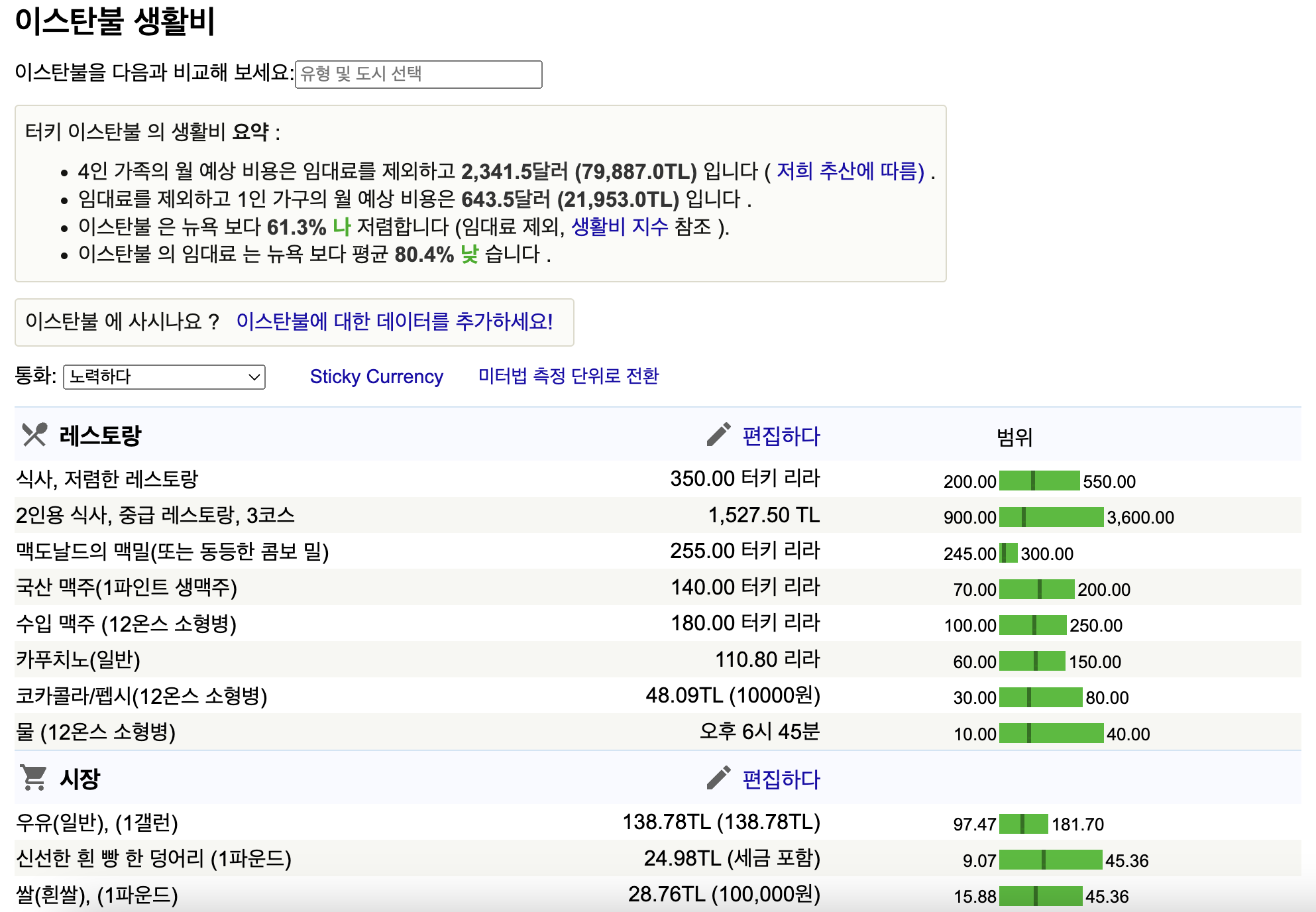Open the Sticky Currency link
The width and height of the screenshot is (1316, 912).
pyautogui.click(x=376, y=376)
